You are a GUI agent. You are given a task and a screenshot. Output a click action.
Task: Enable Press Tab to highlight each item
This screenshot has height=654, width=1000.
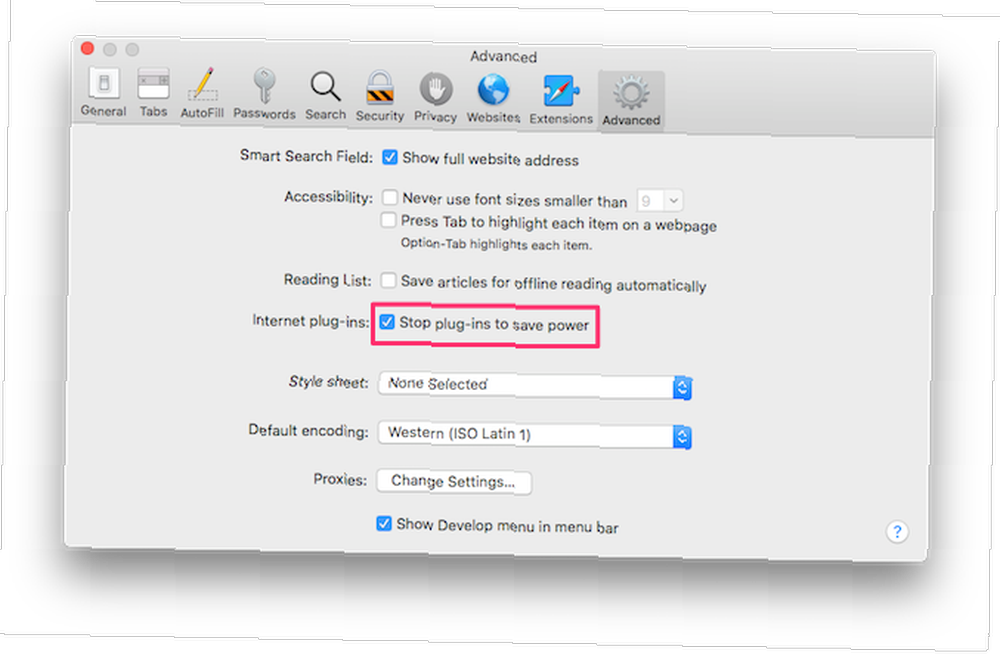388,220
